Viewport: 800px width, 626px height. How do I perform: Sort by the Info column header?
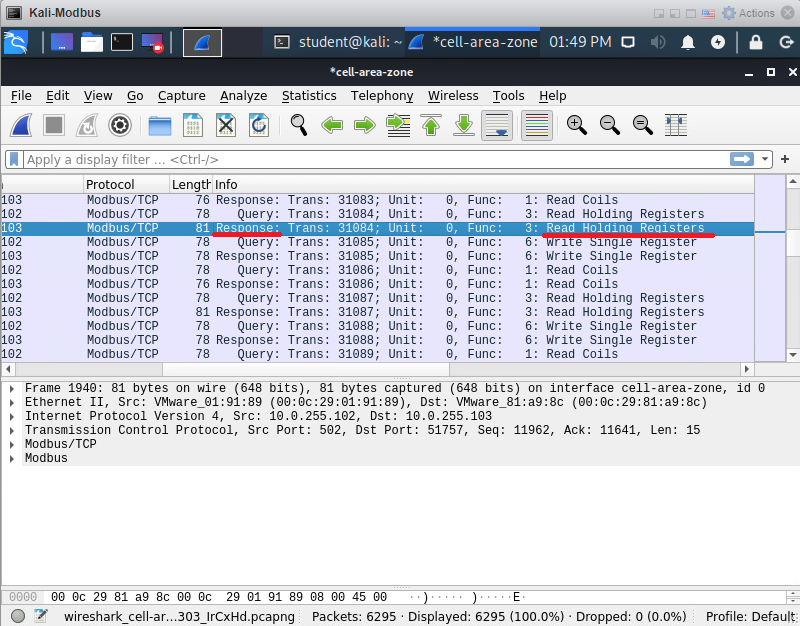(x=483, y=184)
